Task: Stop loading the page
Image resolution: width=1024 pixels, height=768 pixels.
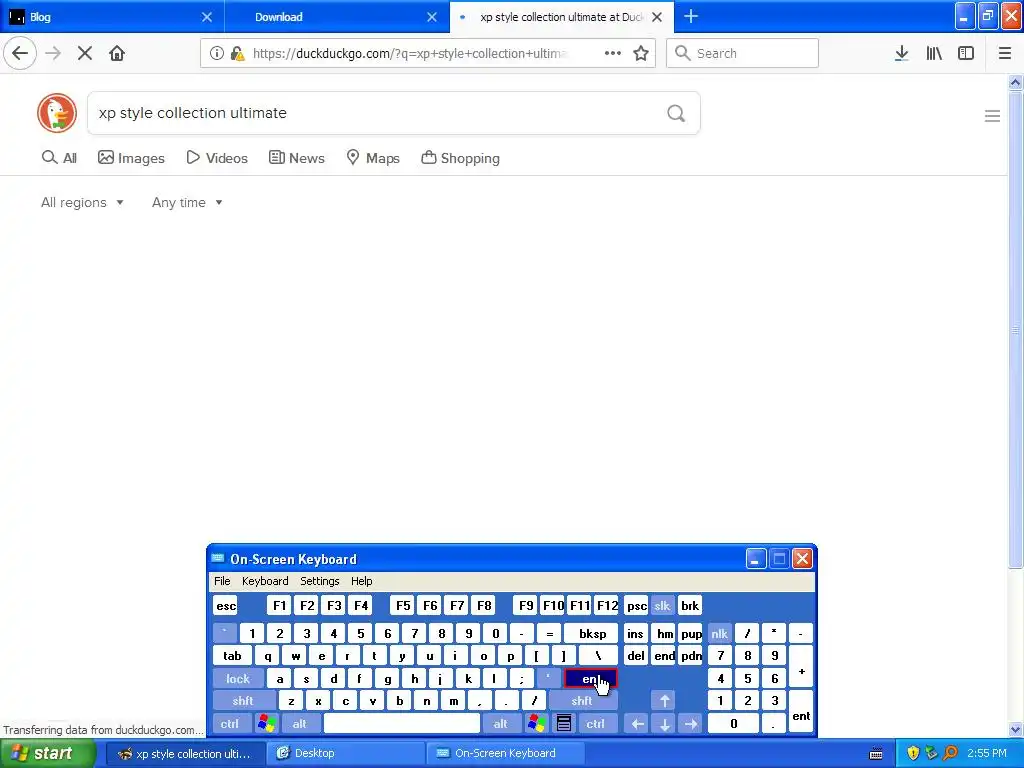Action: point(85,54)
